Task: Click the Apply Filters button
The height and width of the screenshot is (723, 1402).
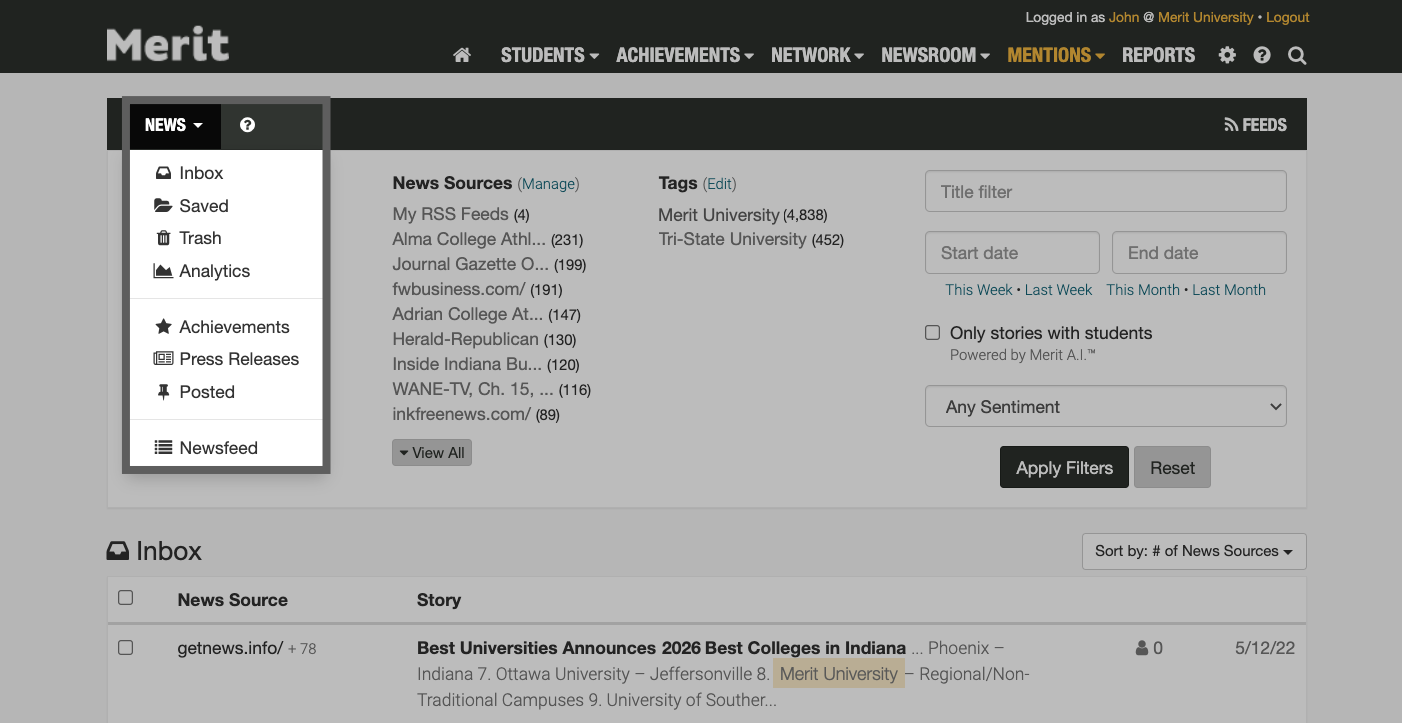Action: coord(1064,467)
